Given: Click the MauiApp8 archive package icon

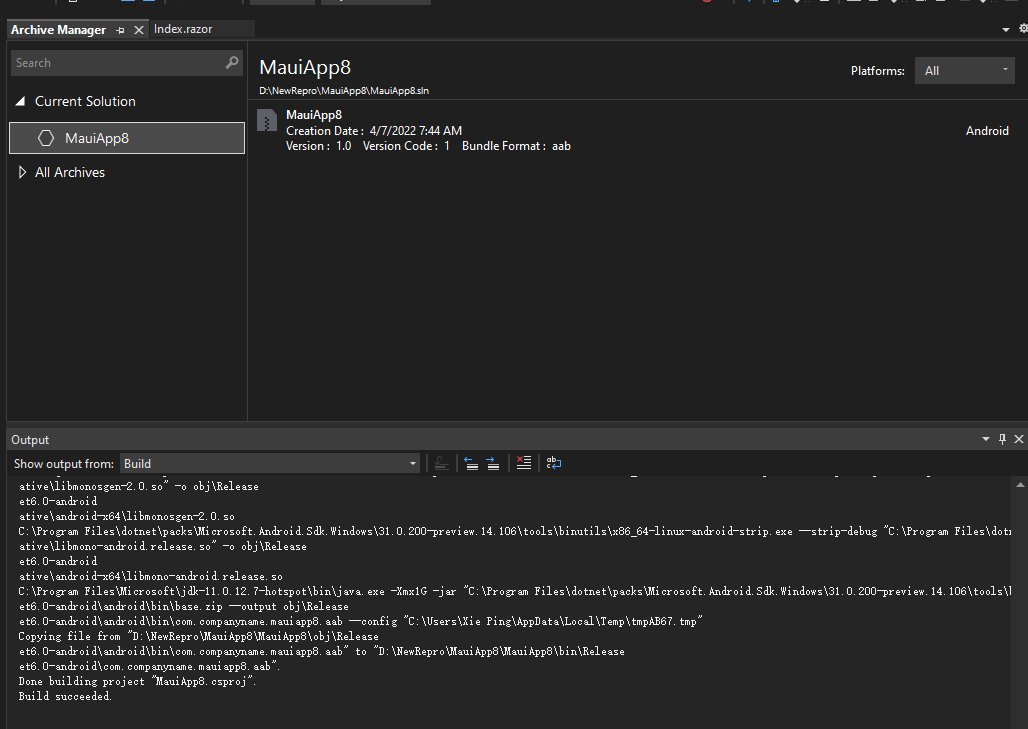Looking at the screenshot, I should point(266,120).
